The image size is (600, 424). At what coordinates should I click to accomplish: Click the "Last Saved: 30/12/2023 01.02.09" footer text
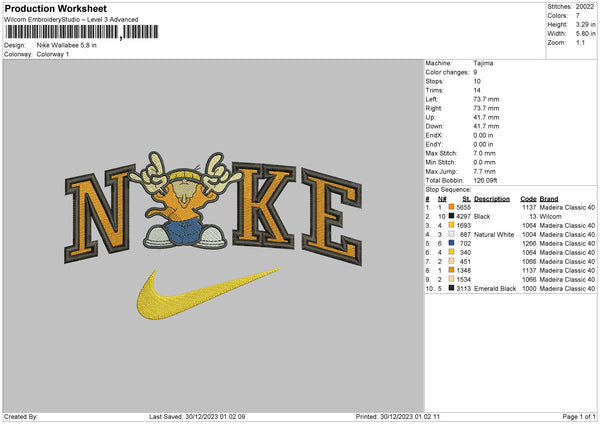tap(197, 416)
